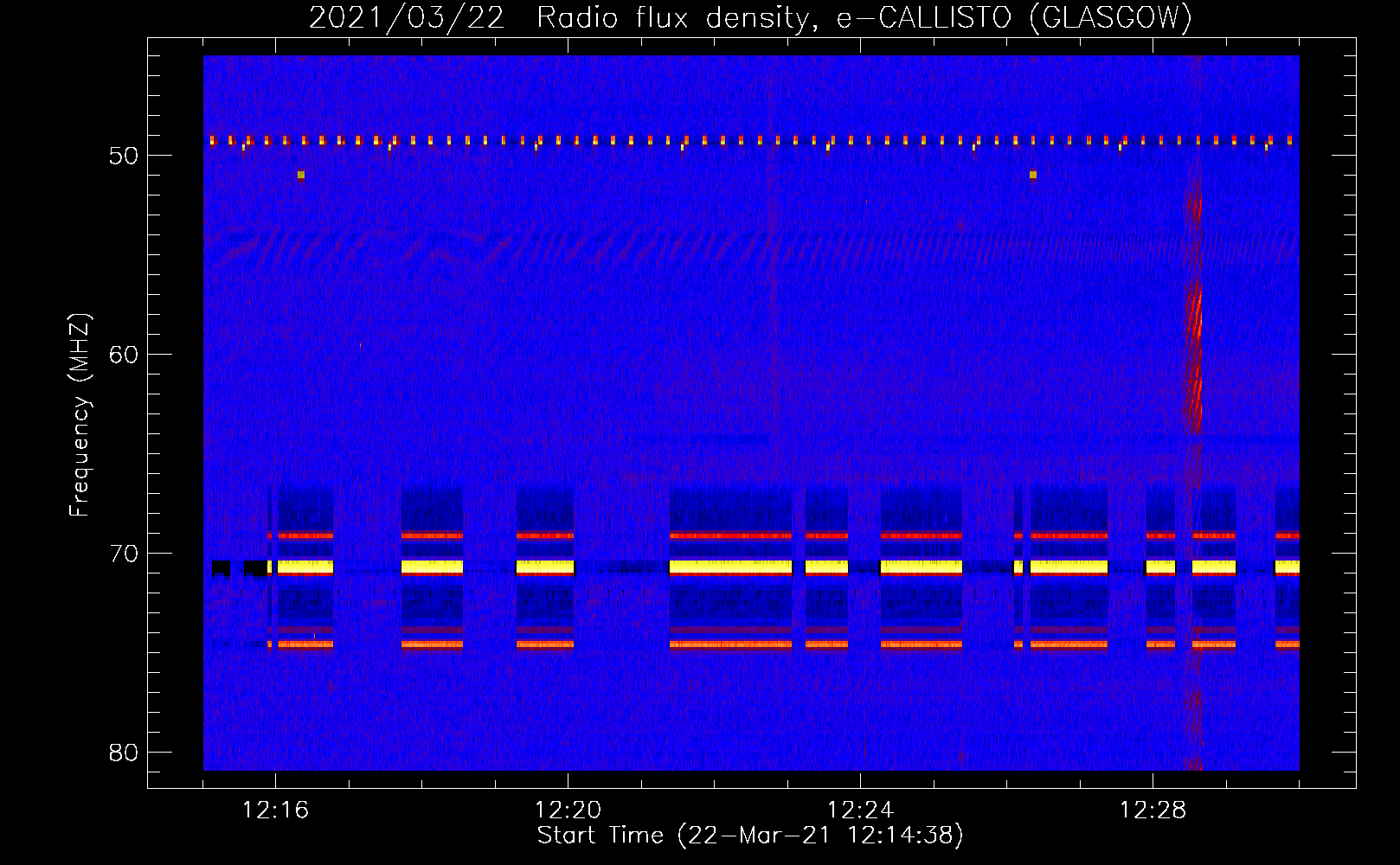
Task: Click the small yellow square marker after 12:16
Action: (x=301, y=175)
